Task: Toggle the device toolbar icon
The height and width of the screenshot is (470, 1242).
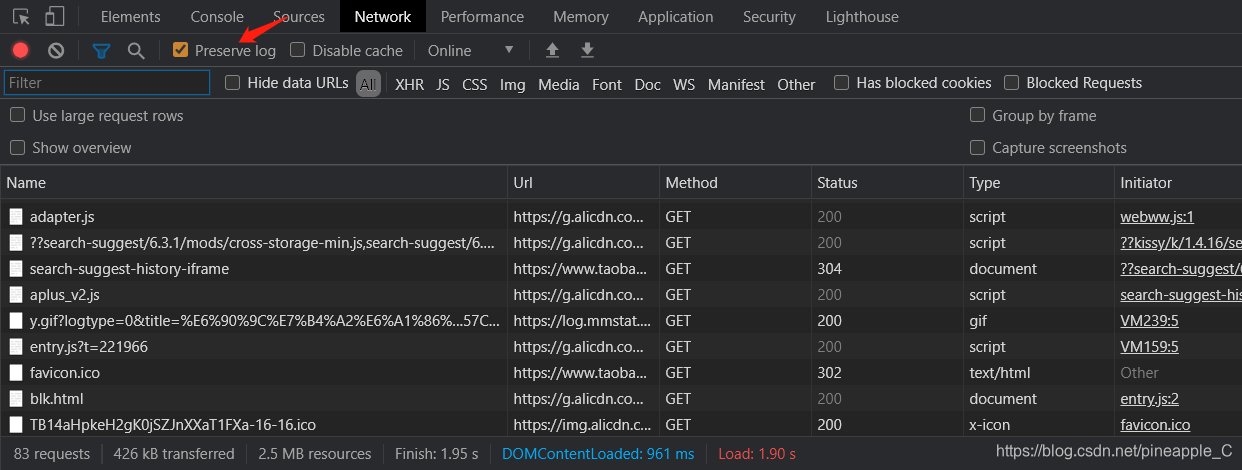Action: click(54, 16)
